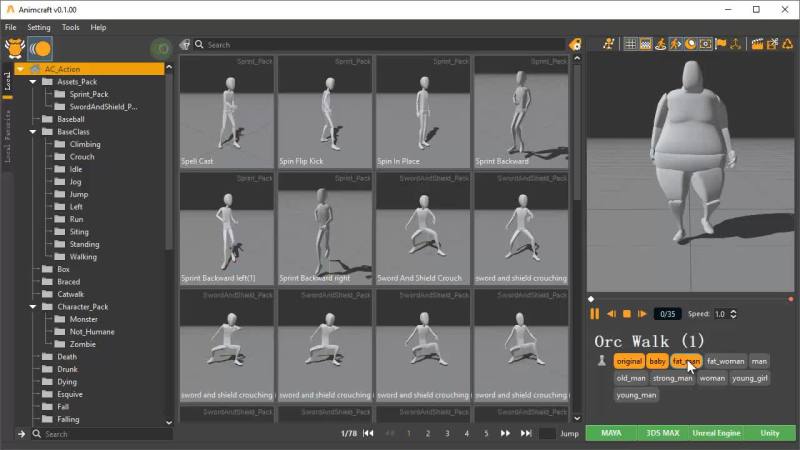Select the baby body type tag

pyautogui.click(x=657, y=361)
